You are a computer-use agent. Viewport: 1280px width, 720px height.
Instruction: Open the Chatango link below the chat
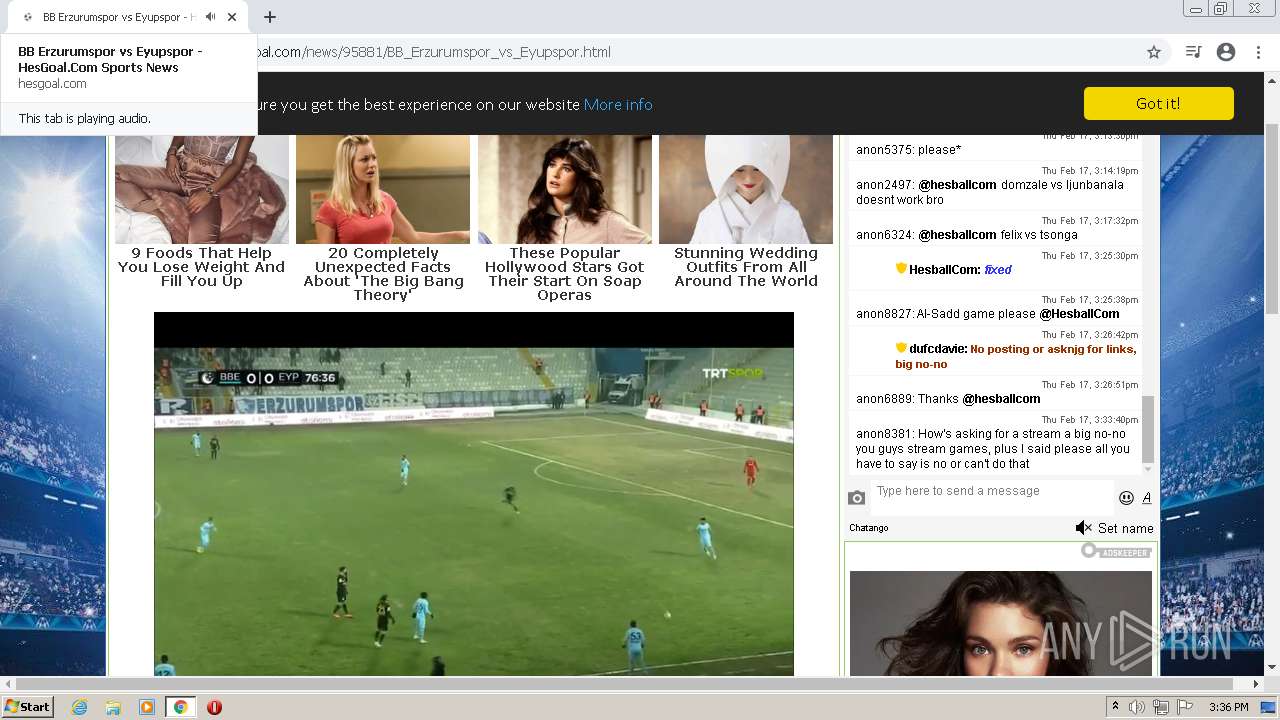[869, 528]
